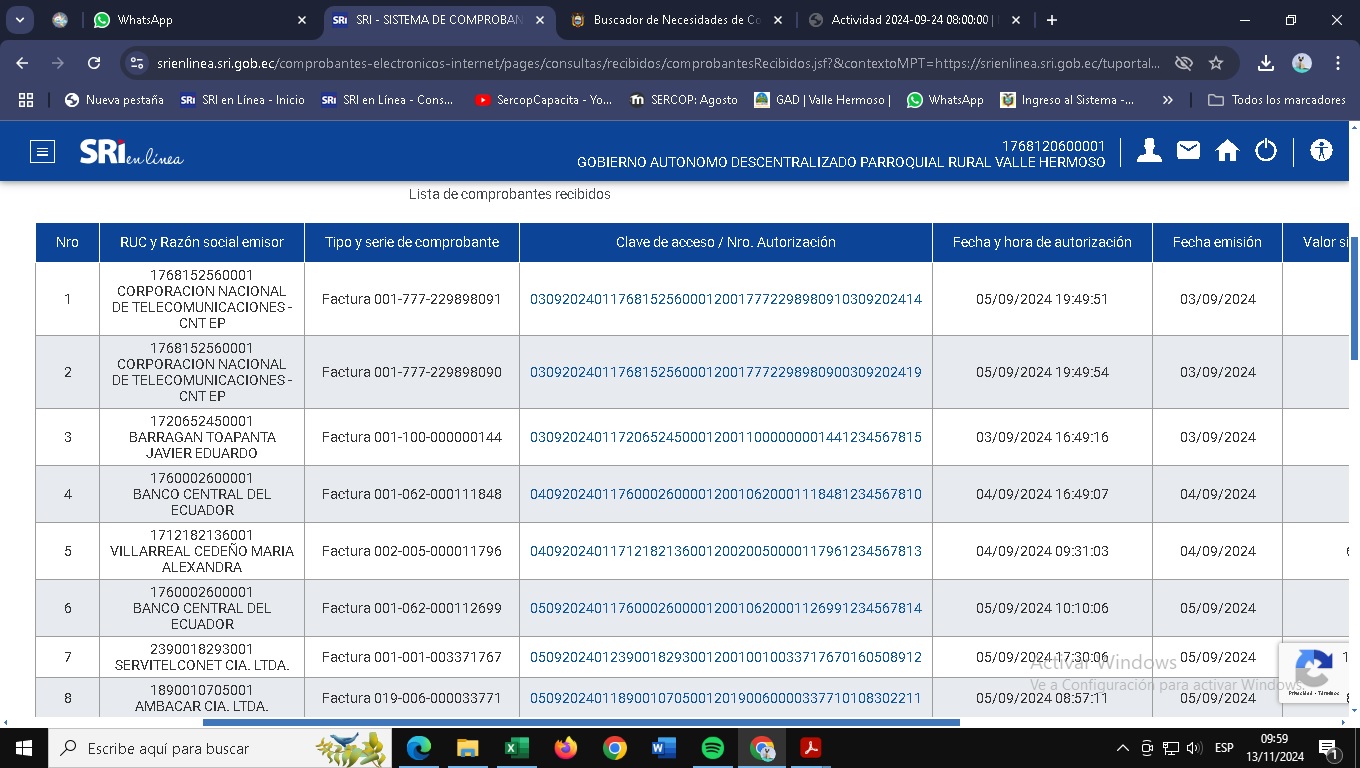
Task: Show hidden system tray icons
Action: [x=1122, y=748]
